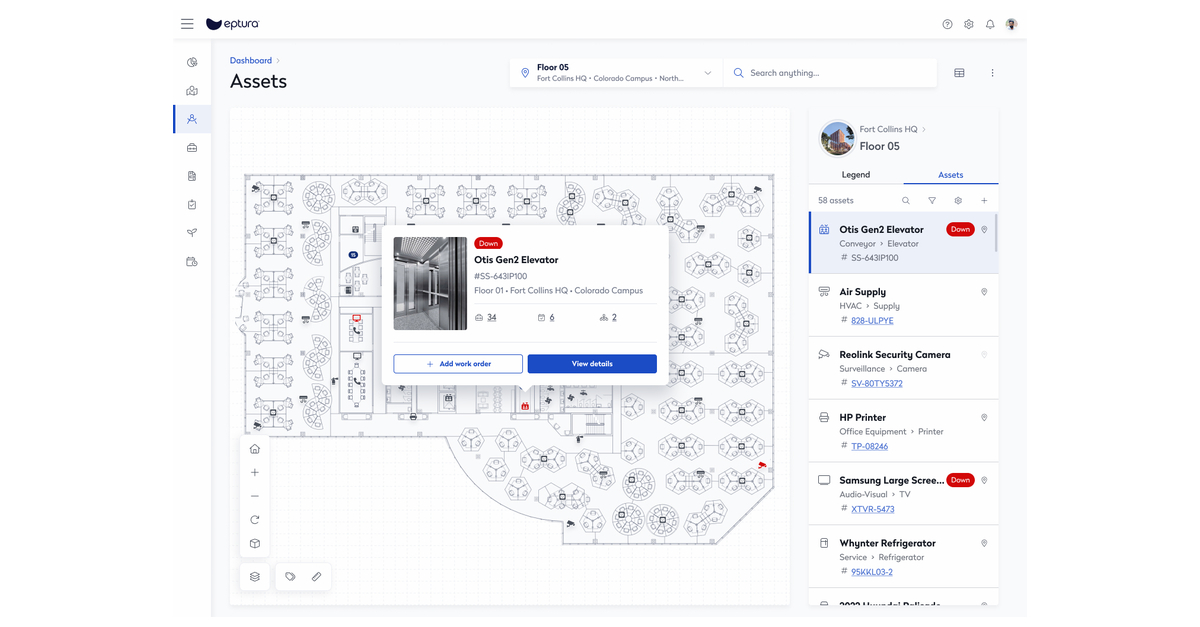Switch to the Legend tab
Viewport: 1200px width, 627px height.
click(856, 174)
